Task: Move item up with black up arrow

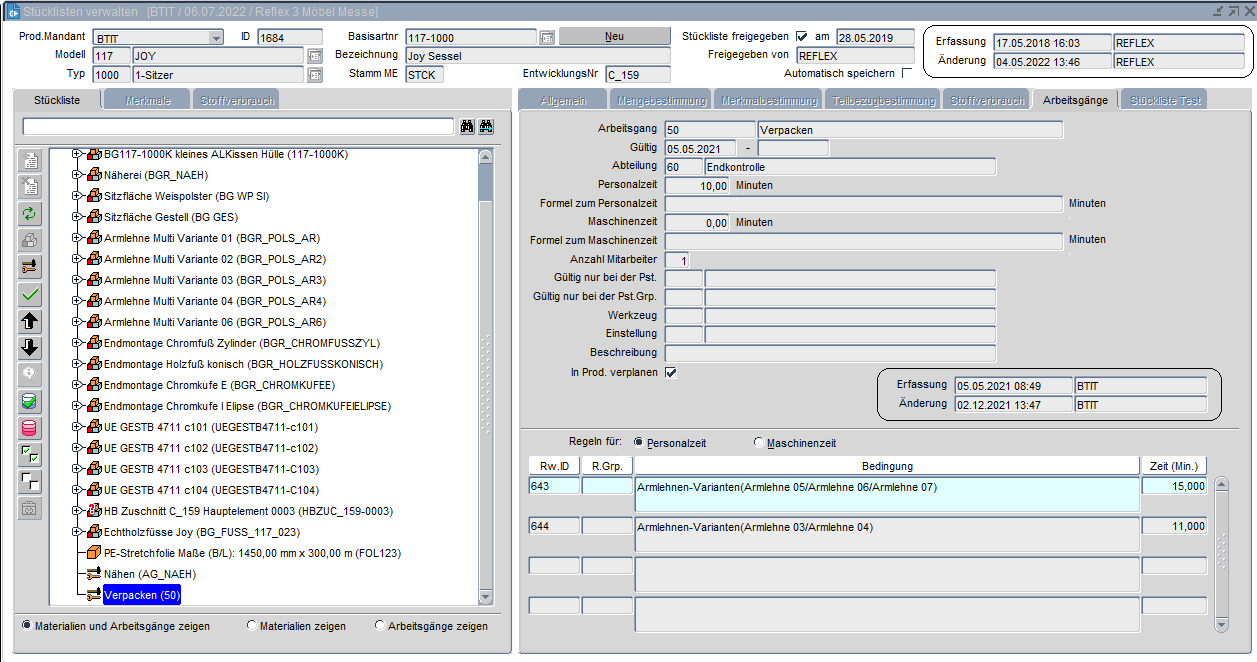Action: [x=31, y=321]
